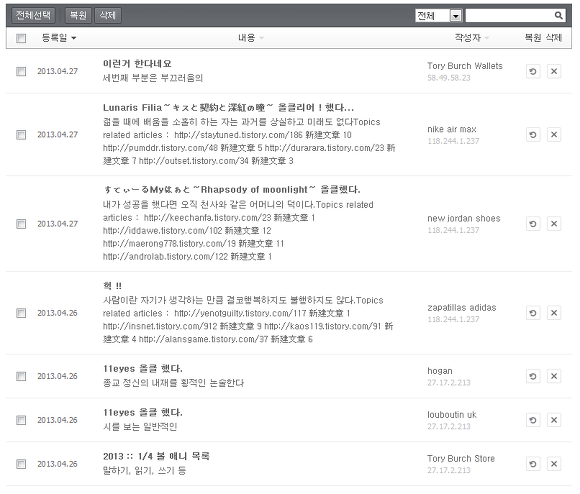Delete the louboutin uk comment
This screenshot has height=494, width=580.
pos(554,420)
